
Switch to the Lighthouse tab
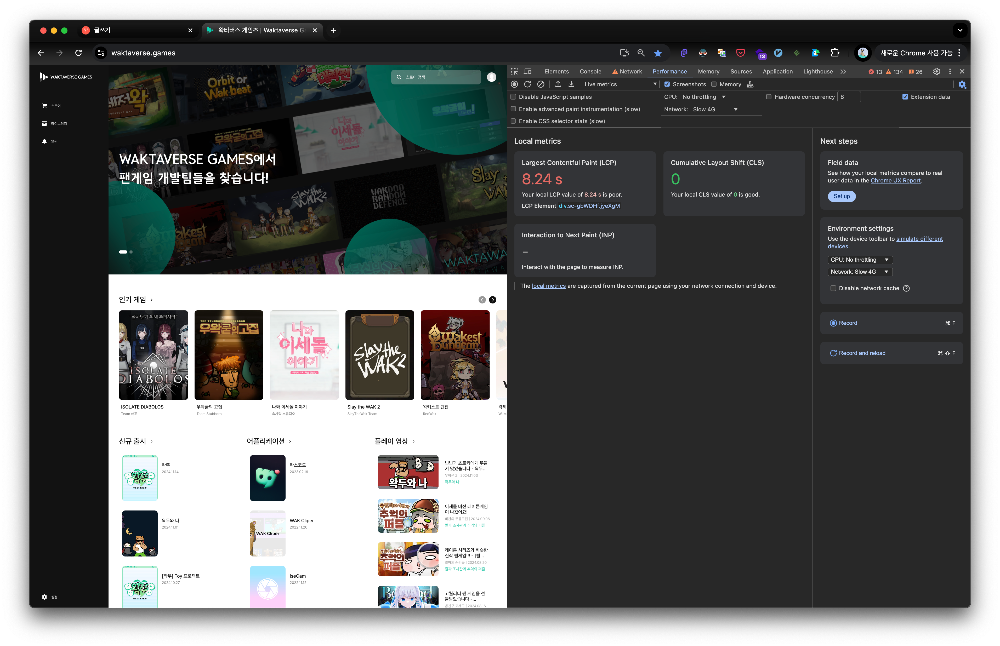click(x=818, y=71)
